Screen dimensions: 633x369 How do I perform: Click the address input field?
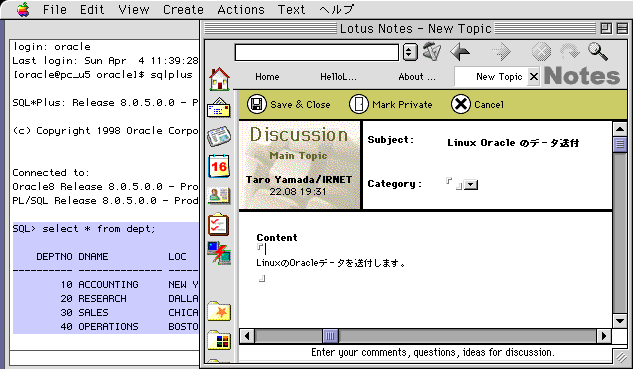316,52
